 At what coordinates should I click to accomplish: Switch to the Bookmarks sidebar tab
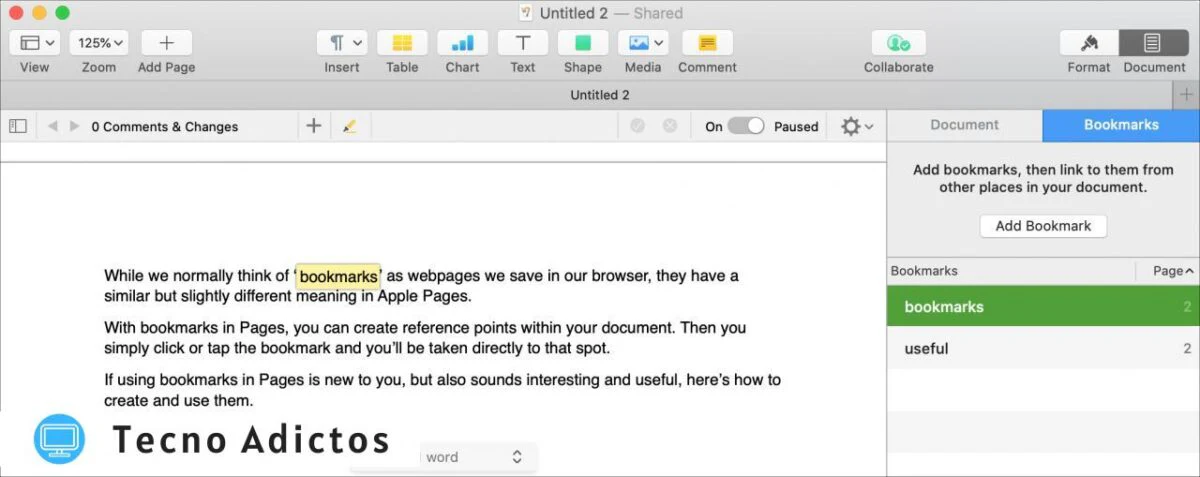(x=1121, y=125)
